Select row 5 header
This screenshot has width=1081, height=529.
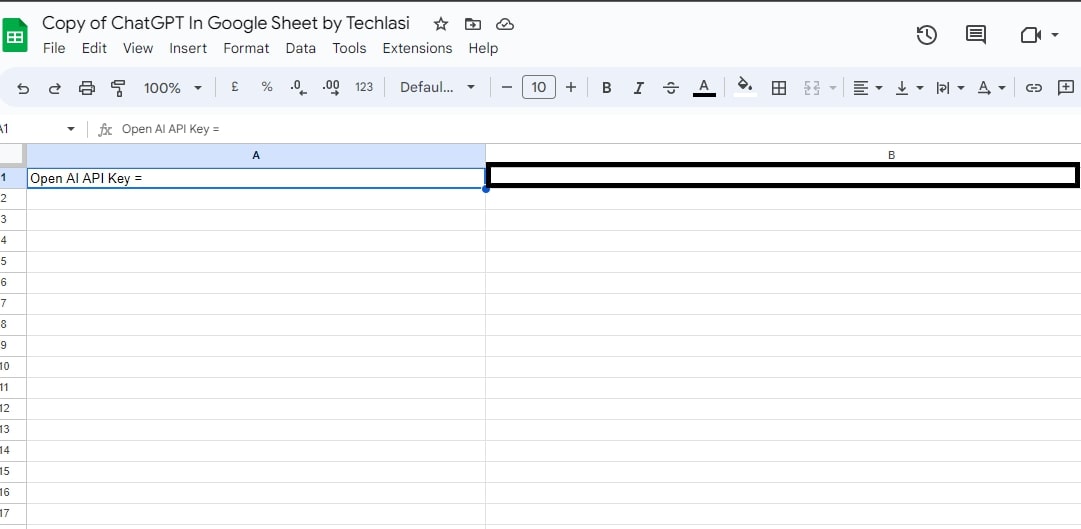pos(13,261)
